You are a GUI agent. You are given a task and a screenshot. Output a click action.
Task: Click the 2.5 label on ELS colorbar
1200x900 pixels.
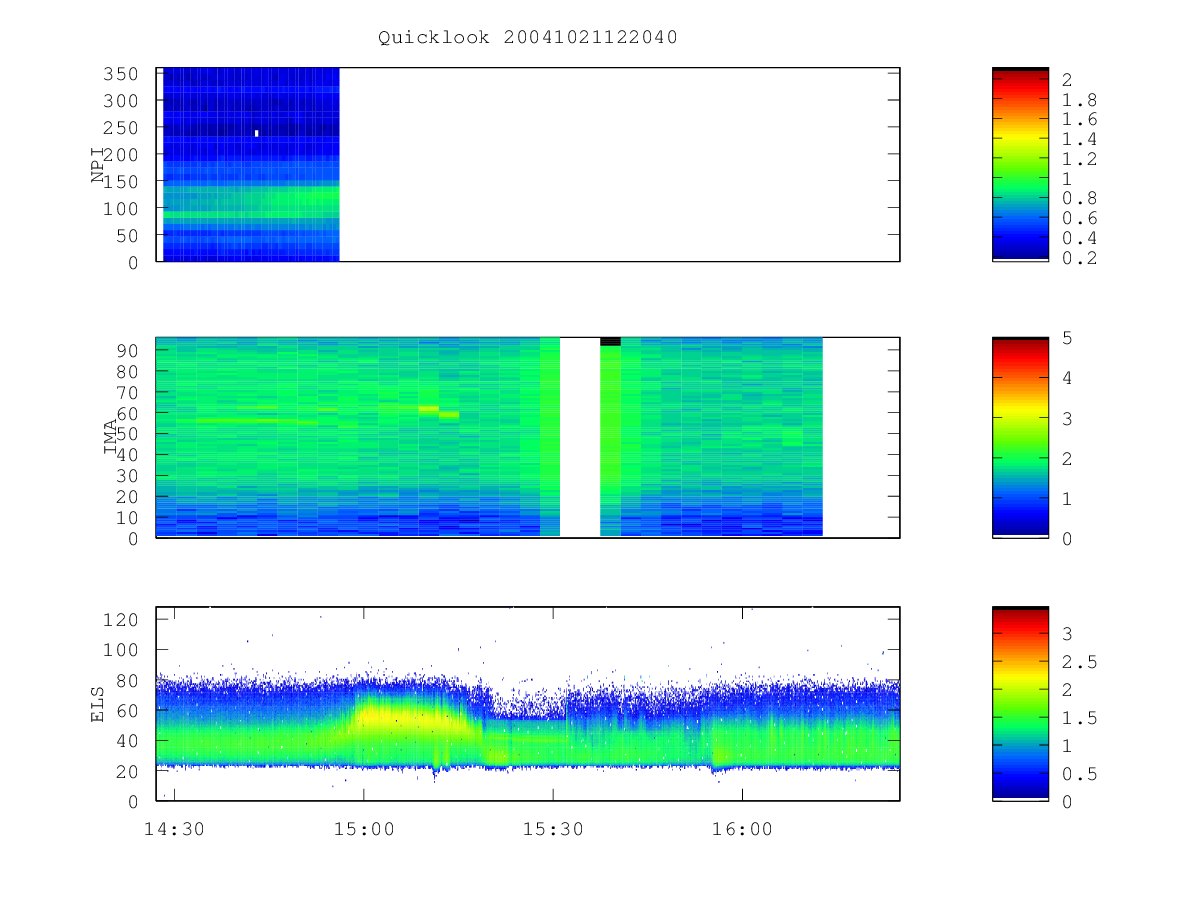(x=1079, y=662)
